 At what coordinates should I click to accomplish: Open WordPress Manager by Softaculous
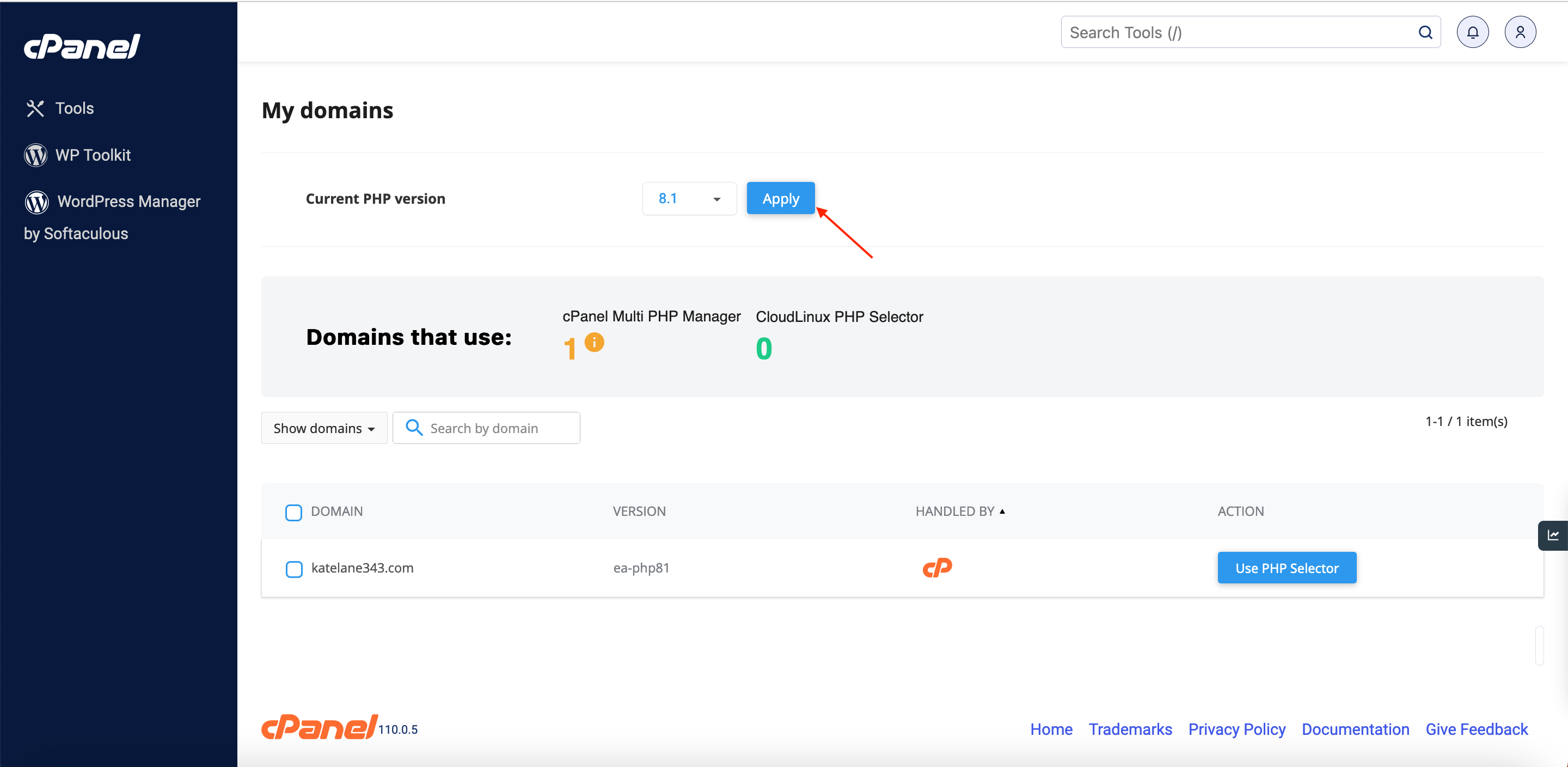point(113,217)
